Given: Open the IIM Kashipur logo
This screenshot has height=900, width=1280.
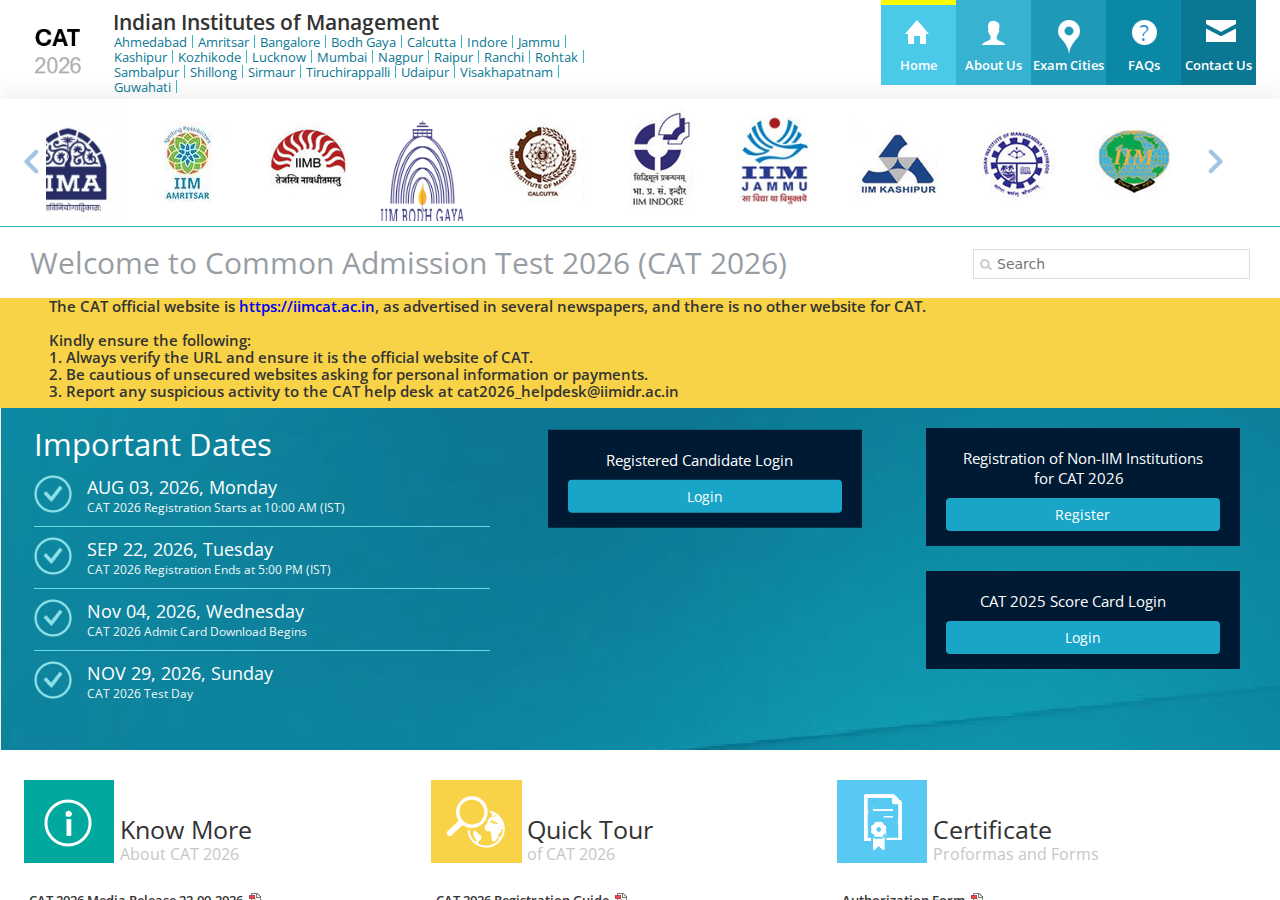Looking at the screenshot, I should click(x=898, y=165).
